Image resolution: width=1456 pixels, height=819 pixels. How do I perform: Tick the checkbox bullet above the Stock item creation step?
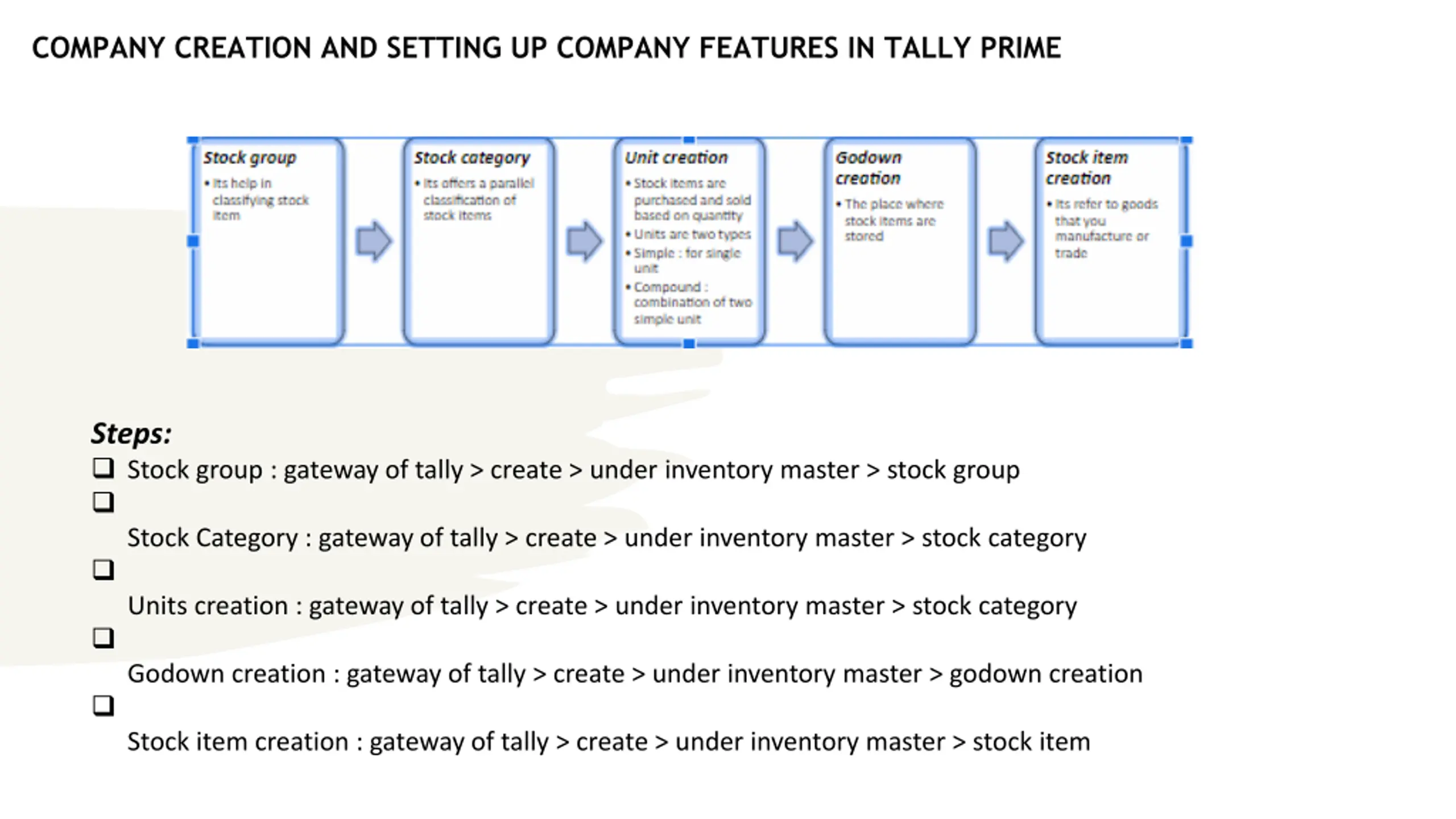point(104,705)
